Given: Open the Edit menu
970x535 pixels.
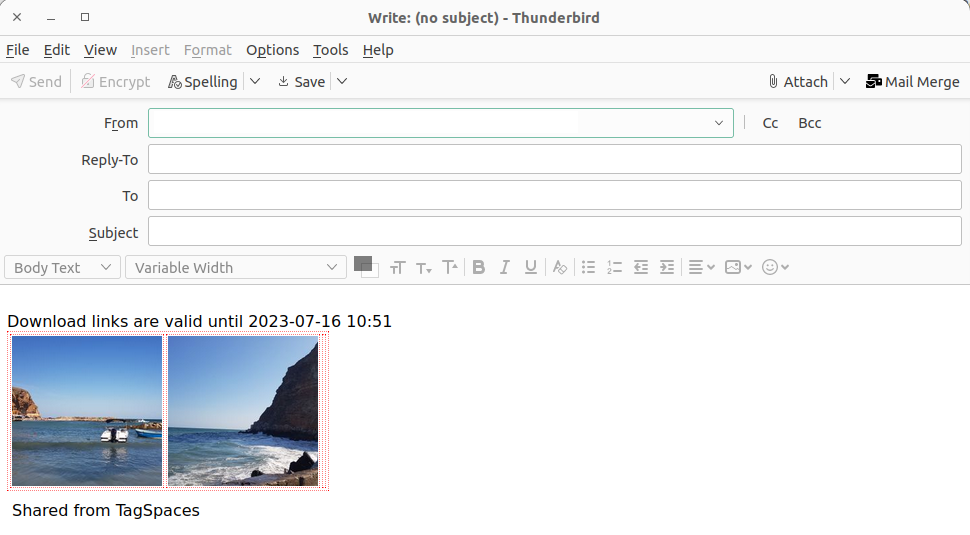Looking at the screenshot, I should tap(57, 50).
